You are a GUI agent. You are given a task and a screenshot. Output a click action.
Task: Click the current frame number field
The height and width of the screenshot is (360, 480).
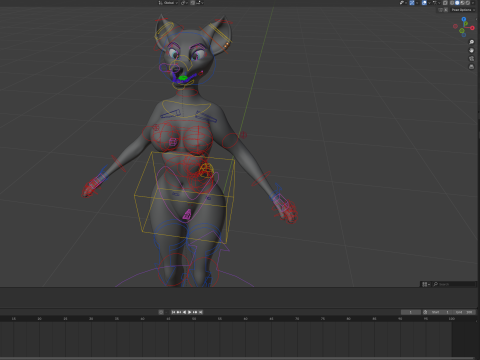[x=411, y=312]
